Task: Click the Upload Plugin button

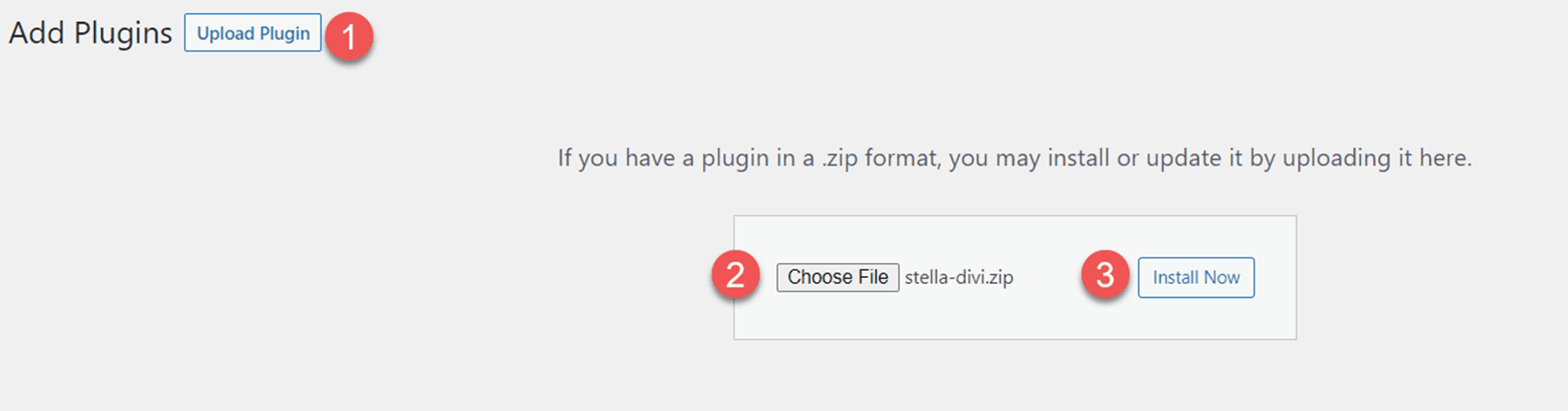Action: click(253, 33)
